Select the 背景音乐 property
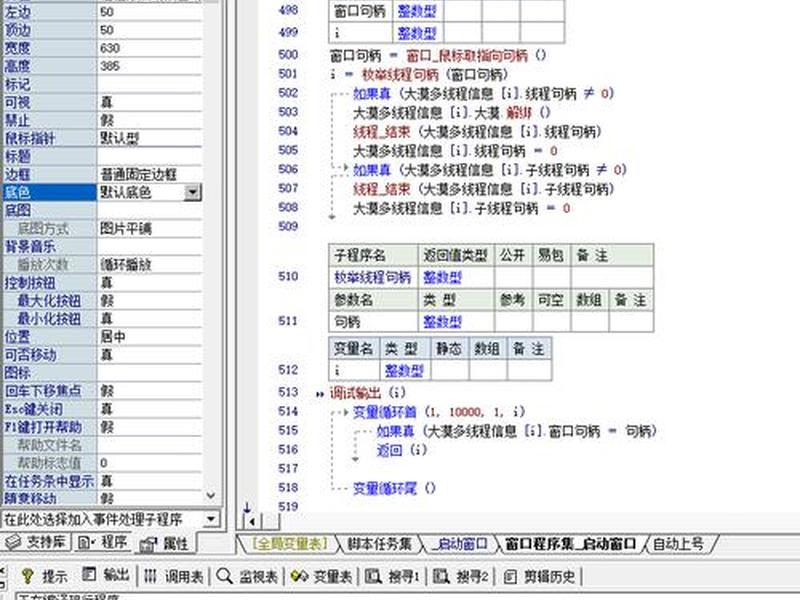Screen dimensions: 800x600 pyautogui.click(x=30, y=246)
